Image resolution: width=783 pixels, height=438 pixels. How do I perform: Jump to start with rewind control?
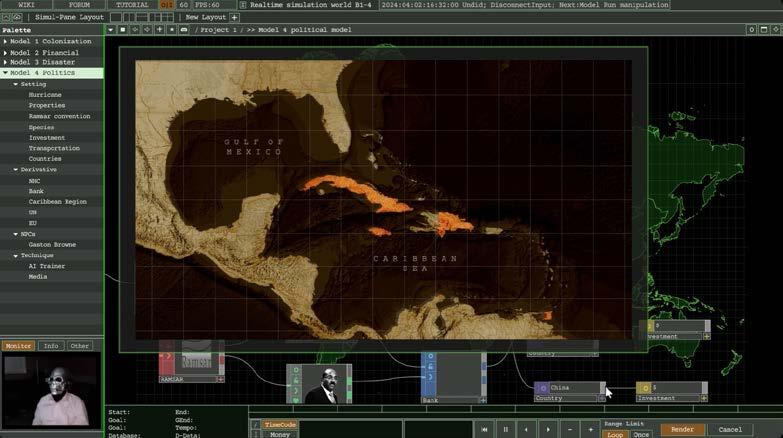[484, 430]
